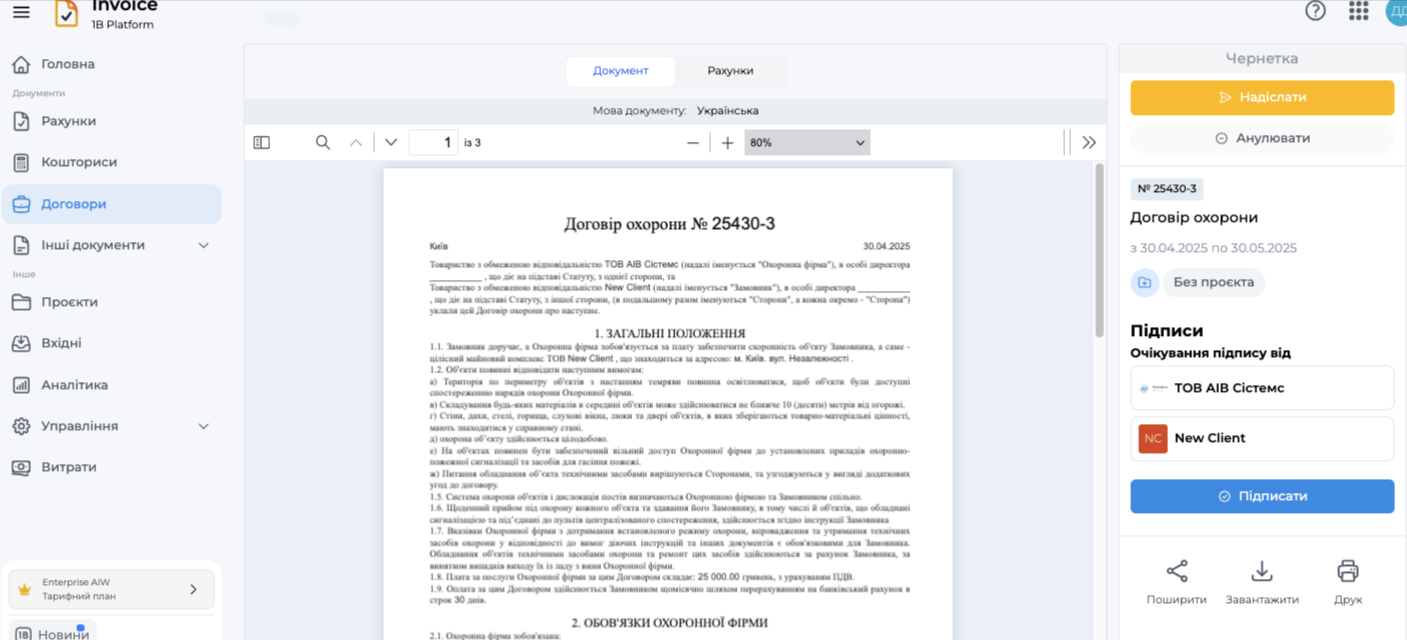The image size is (1407, 640).
Task: Select signer New Client
Action: pyautogui.click(x=1262, y=438)
